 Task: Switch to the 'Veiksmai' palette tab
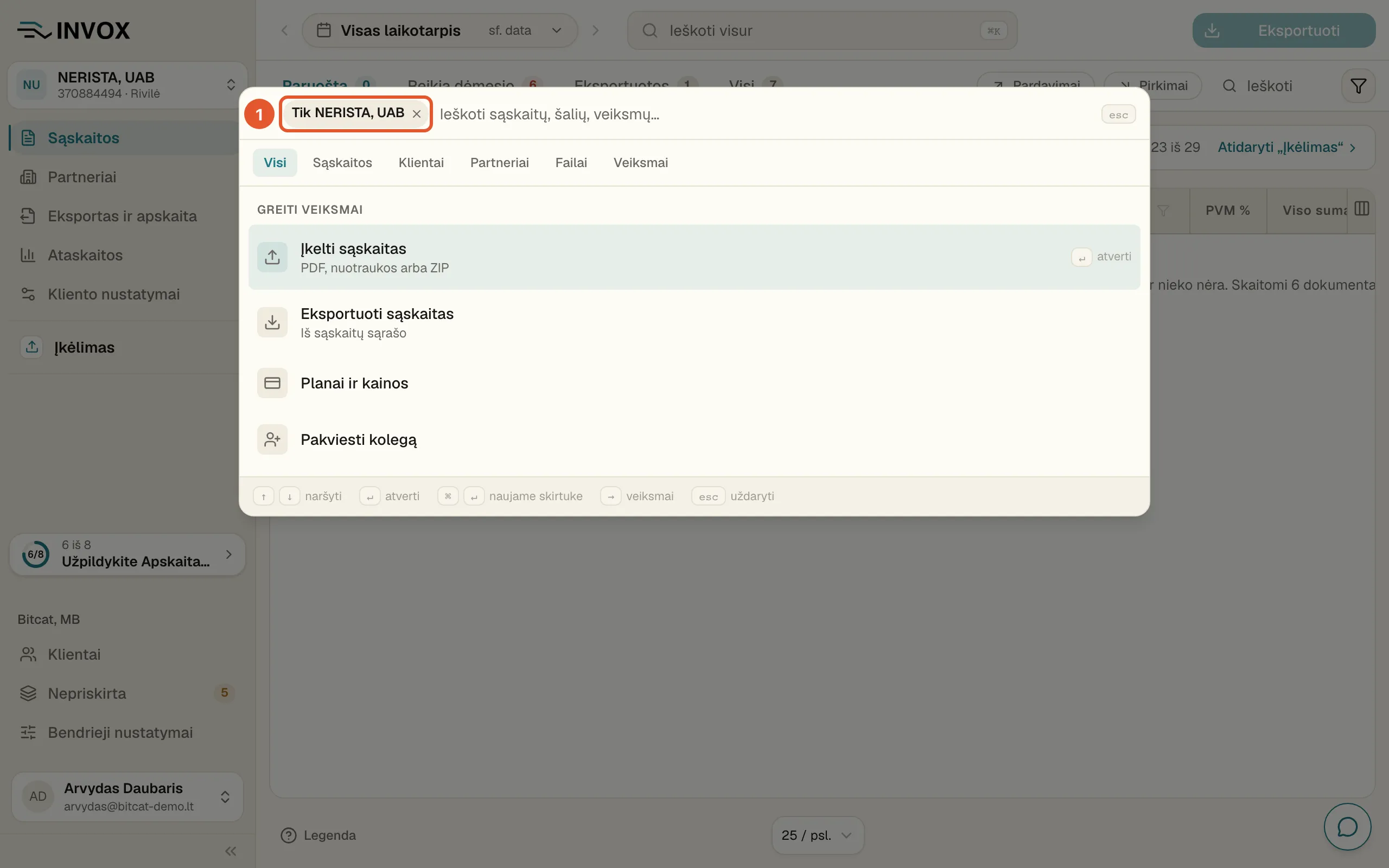pos(641,162)
